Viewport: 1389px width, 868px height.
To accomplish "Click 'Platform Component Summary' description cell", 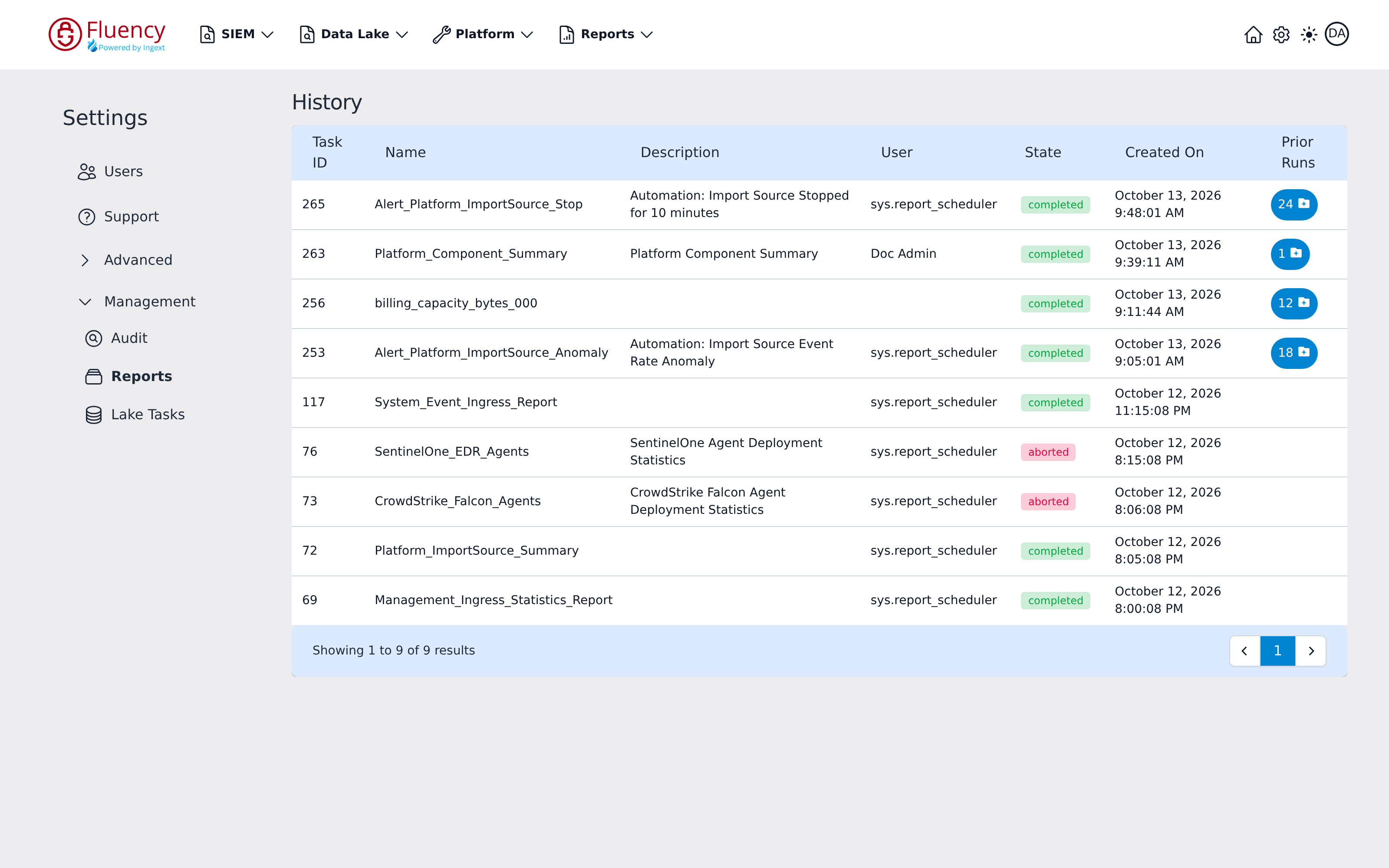I will click(724, 254).
